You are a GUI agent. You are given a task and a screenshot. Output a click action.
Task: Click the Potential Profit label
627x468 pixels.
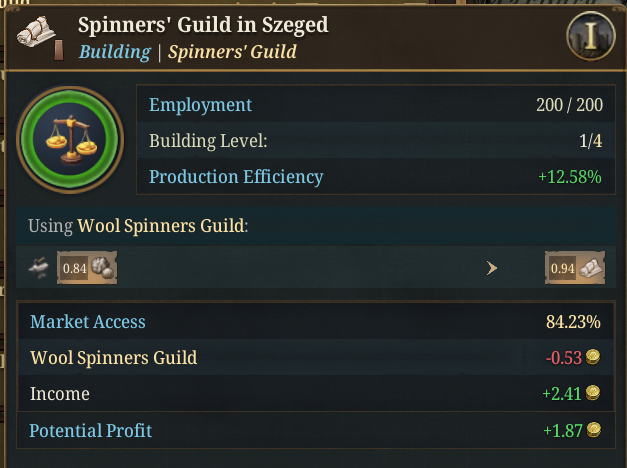91,430
